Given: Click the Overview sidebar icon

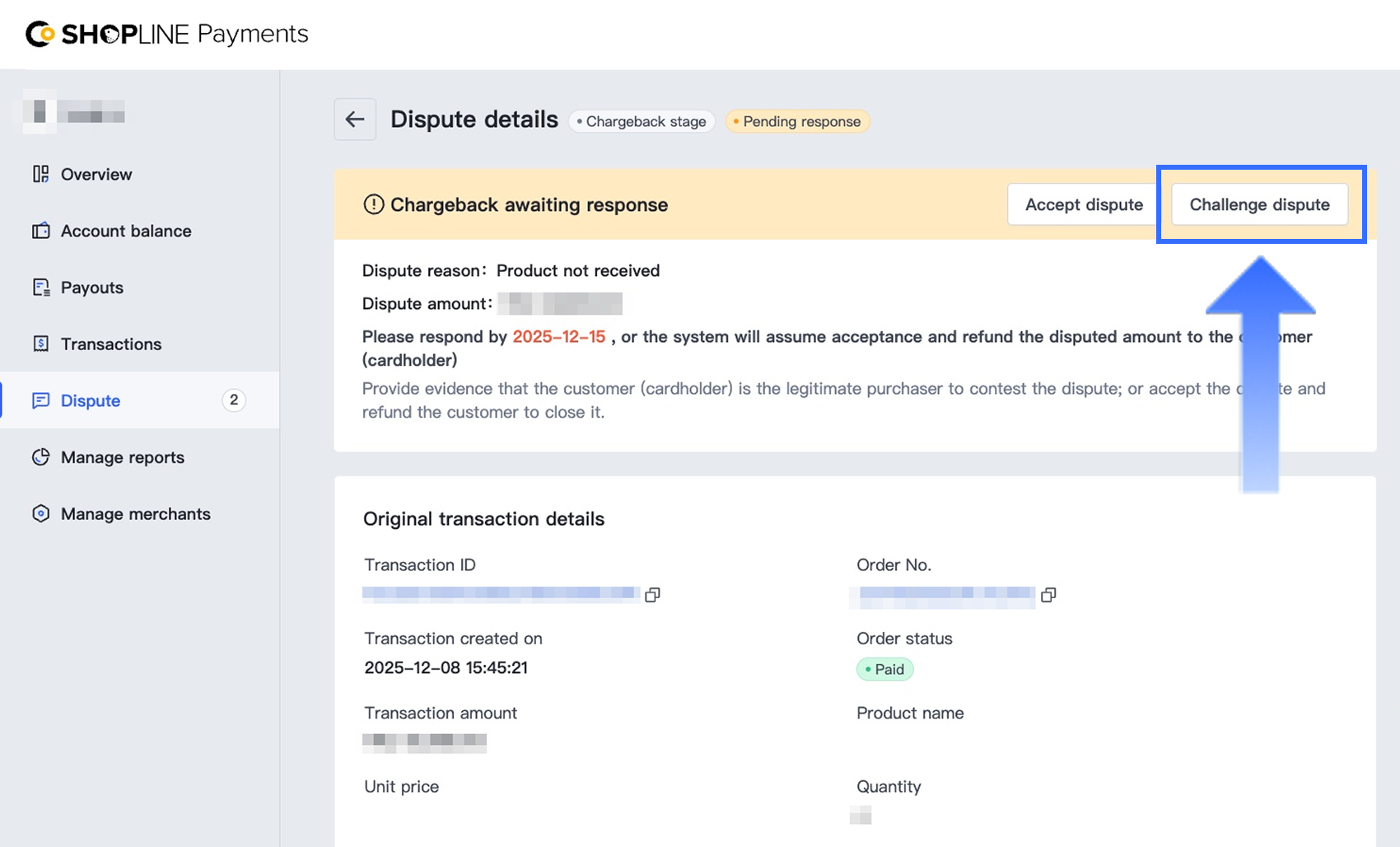Looking at the screenshot, I should (40, 174).
